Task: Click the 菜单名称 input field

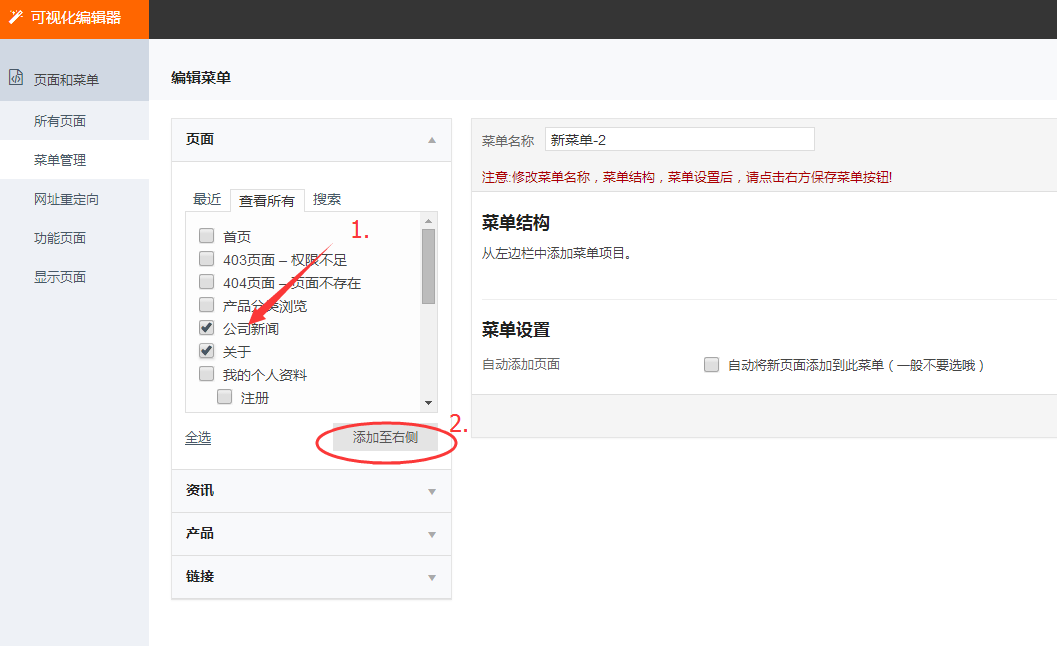Action: point(680,139)
